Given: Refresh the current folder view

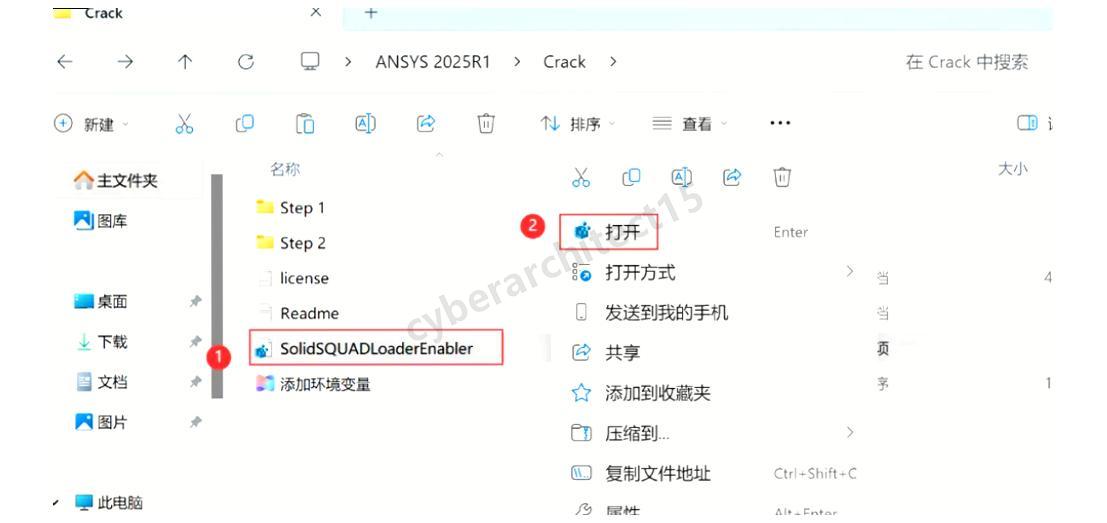Looking at the screenshot, I should point(246,62).
